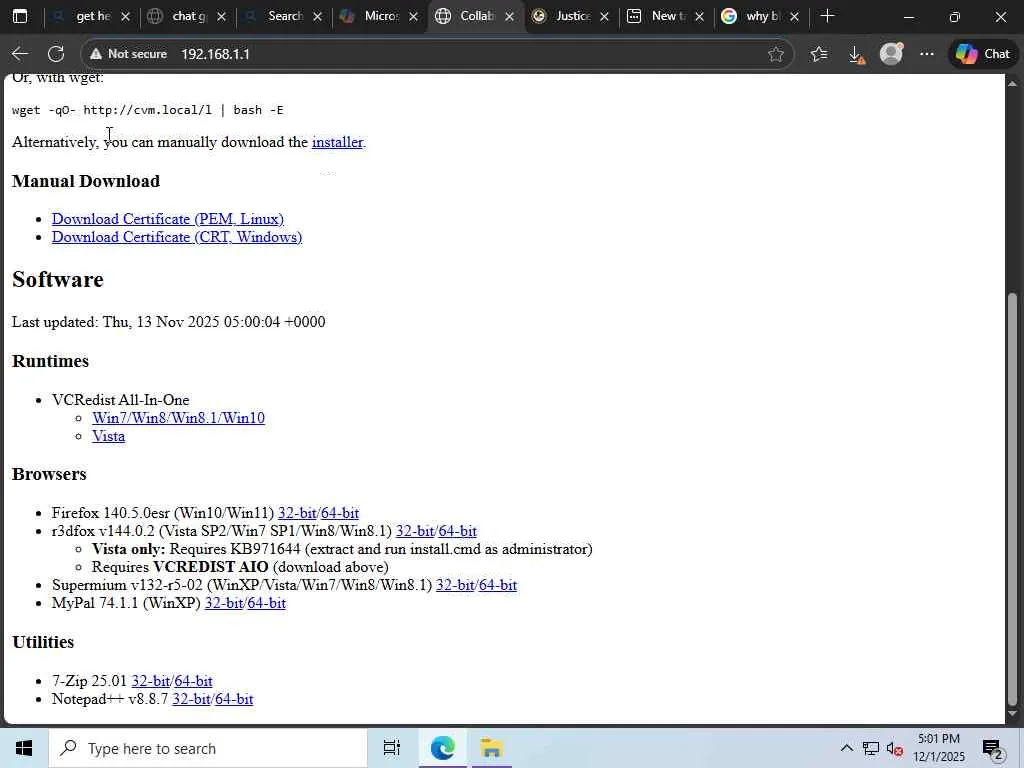Click the wget command text line
The height and width of the screenshot is (768, 1024).
(148, 110)
